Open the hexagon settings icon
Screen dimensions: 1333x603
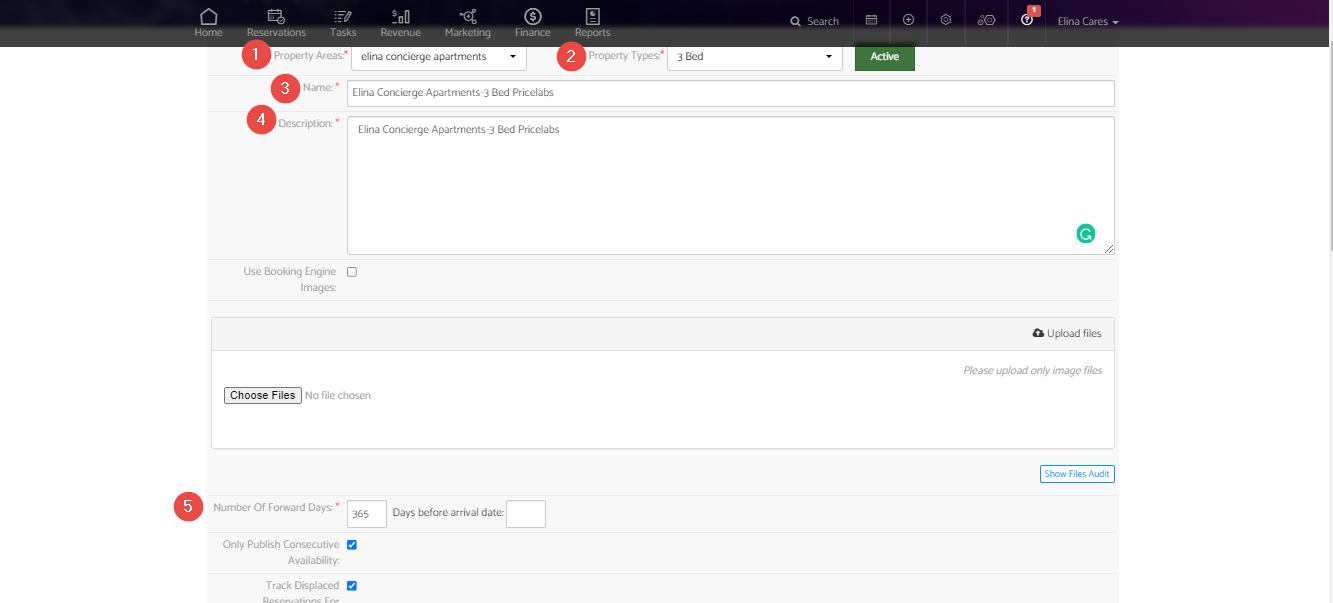[x=945, y=20]
